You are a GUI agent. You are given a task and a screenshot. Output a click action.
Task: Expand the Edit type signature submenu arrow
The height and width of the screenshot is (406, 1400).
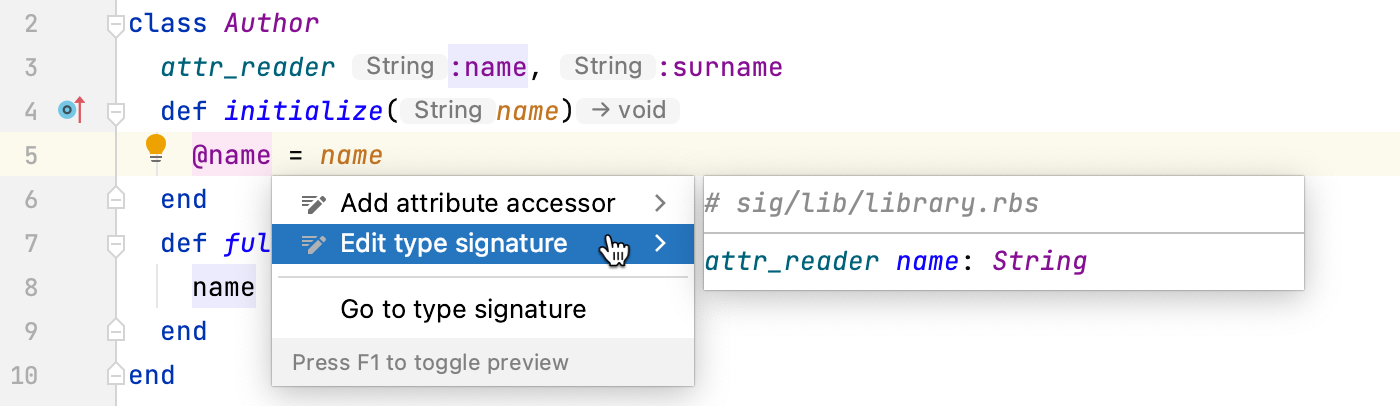[x=660, y=244]
